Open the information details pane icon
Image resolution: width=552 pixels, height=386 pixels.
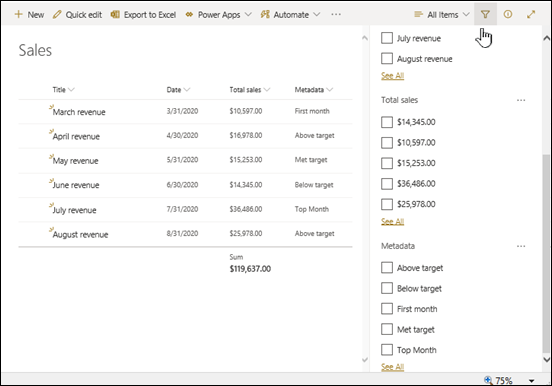click(508, 14)
